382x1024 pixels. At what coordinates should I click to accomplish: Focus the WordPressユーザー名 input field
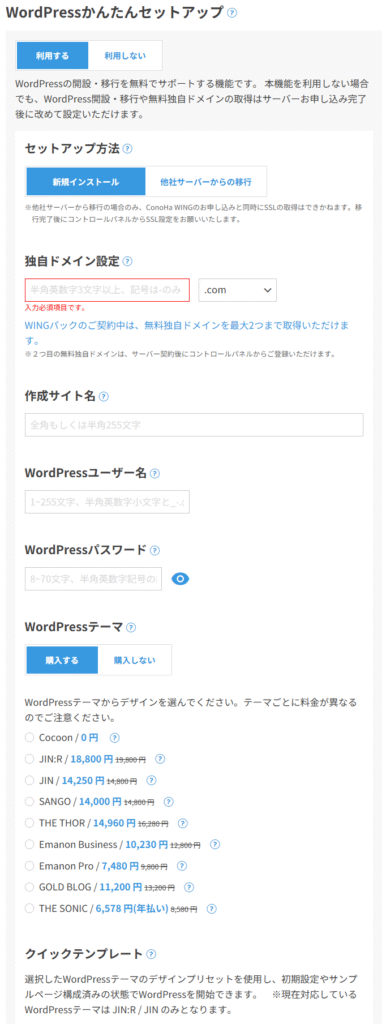tap(107, 502)
